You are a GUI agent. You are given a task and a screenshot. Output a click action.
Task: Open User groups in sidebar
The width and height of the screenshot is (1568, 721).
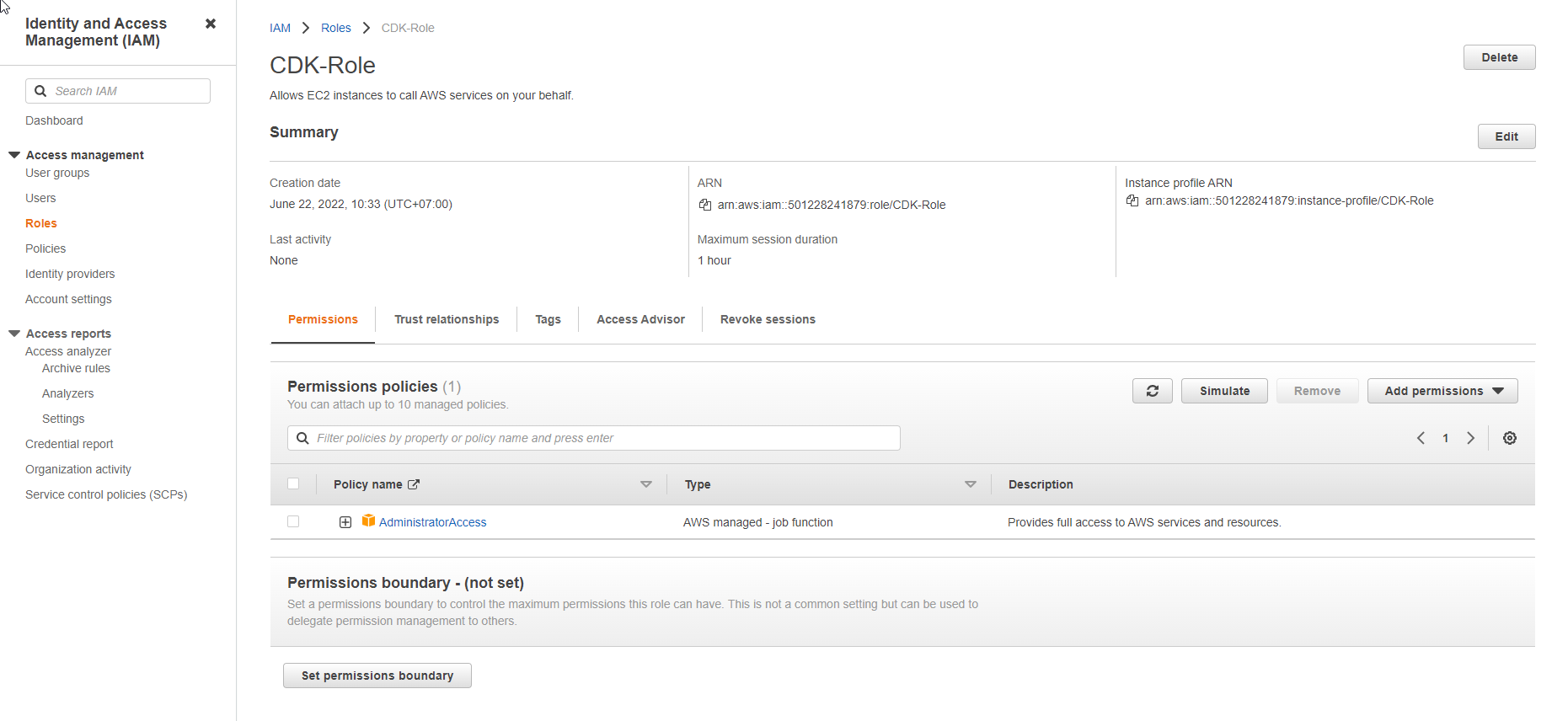pos(57,173)
